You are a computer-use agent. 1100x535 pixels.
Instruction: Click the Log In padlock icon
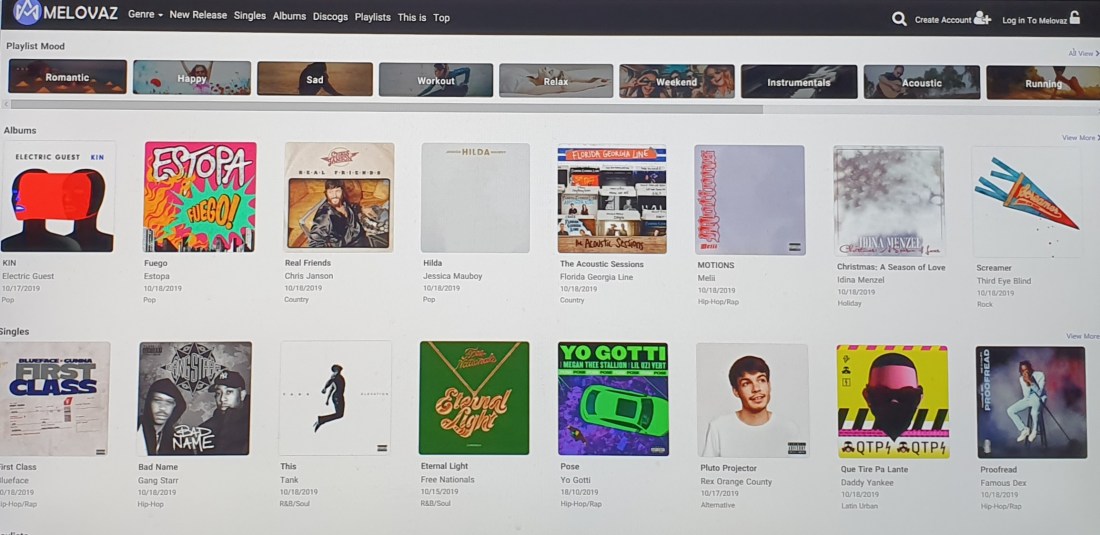coord(1075,19)
